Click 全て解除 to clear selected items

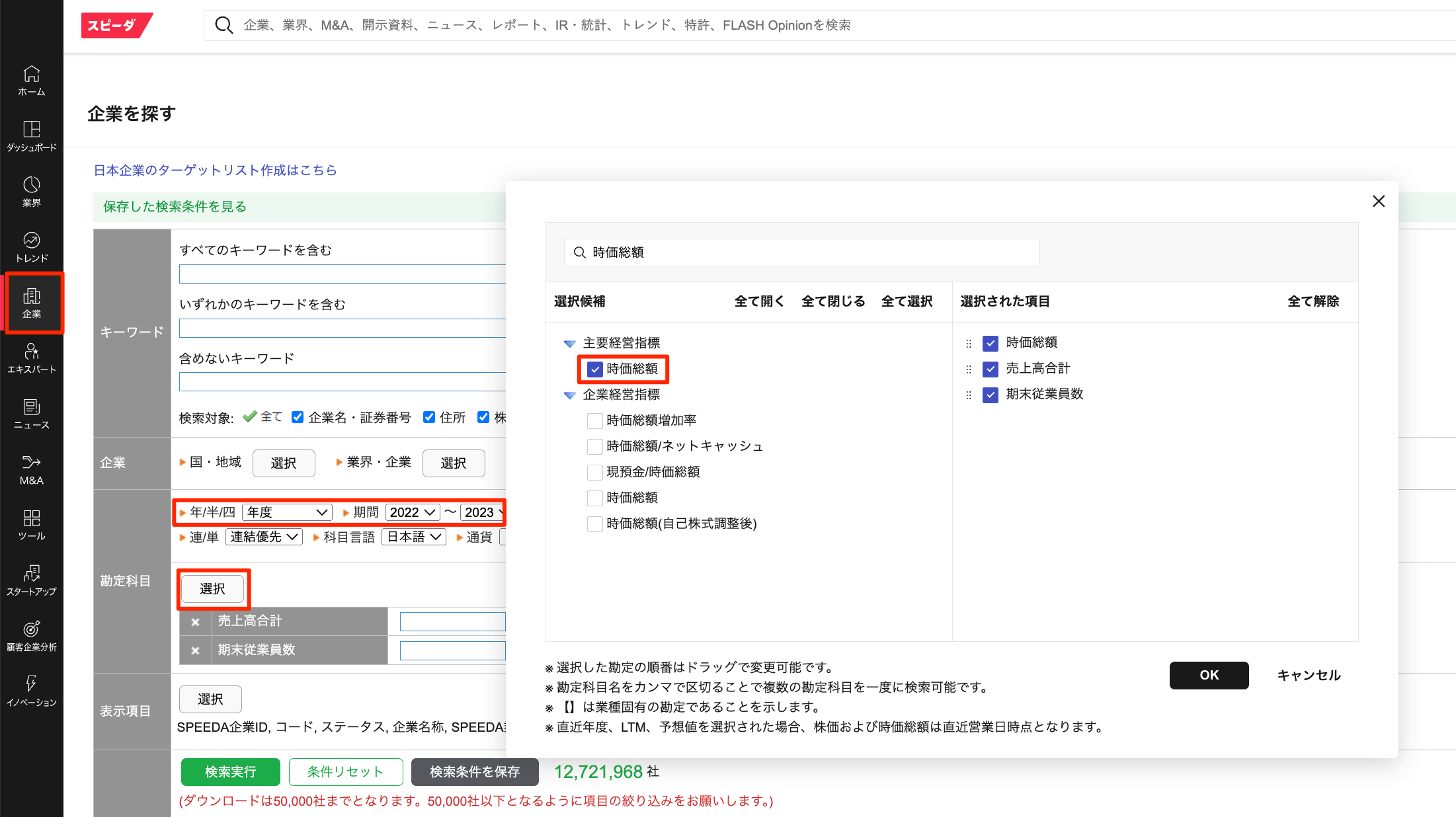point(1313,301)
